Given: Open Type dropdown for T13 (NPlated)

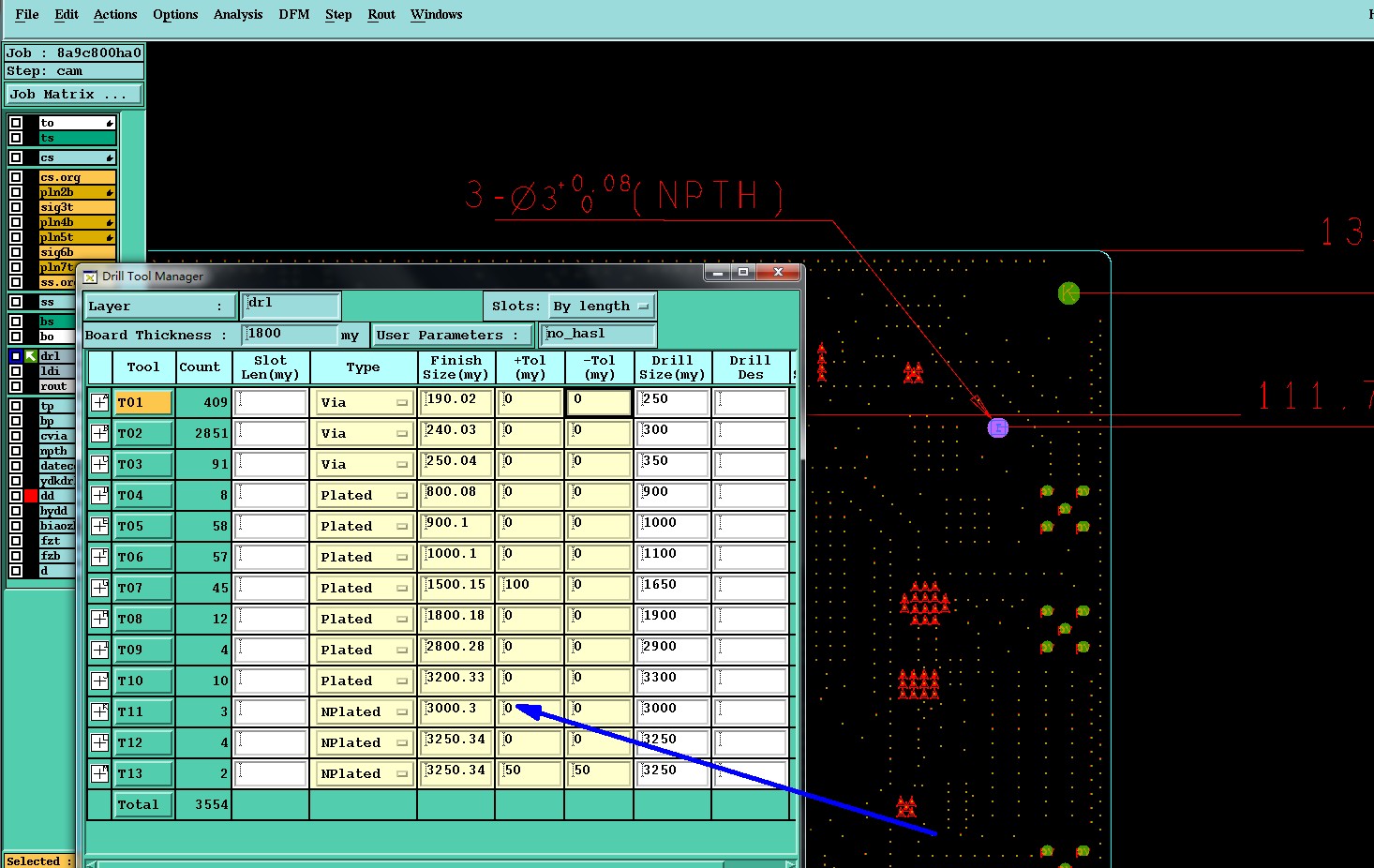Looking at the screenshot, I should click(x=364, y=773).
